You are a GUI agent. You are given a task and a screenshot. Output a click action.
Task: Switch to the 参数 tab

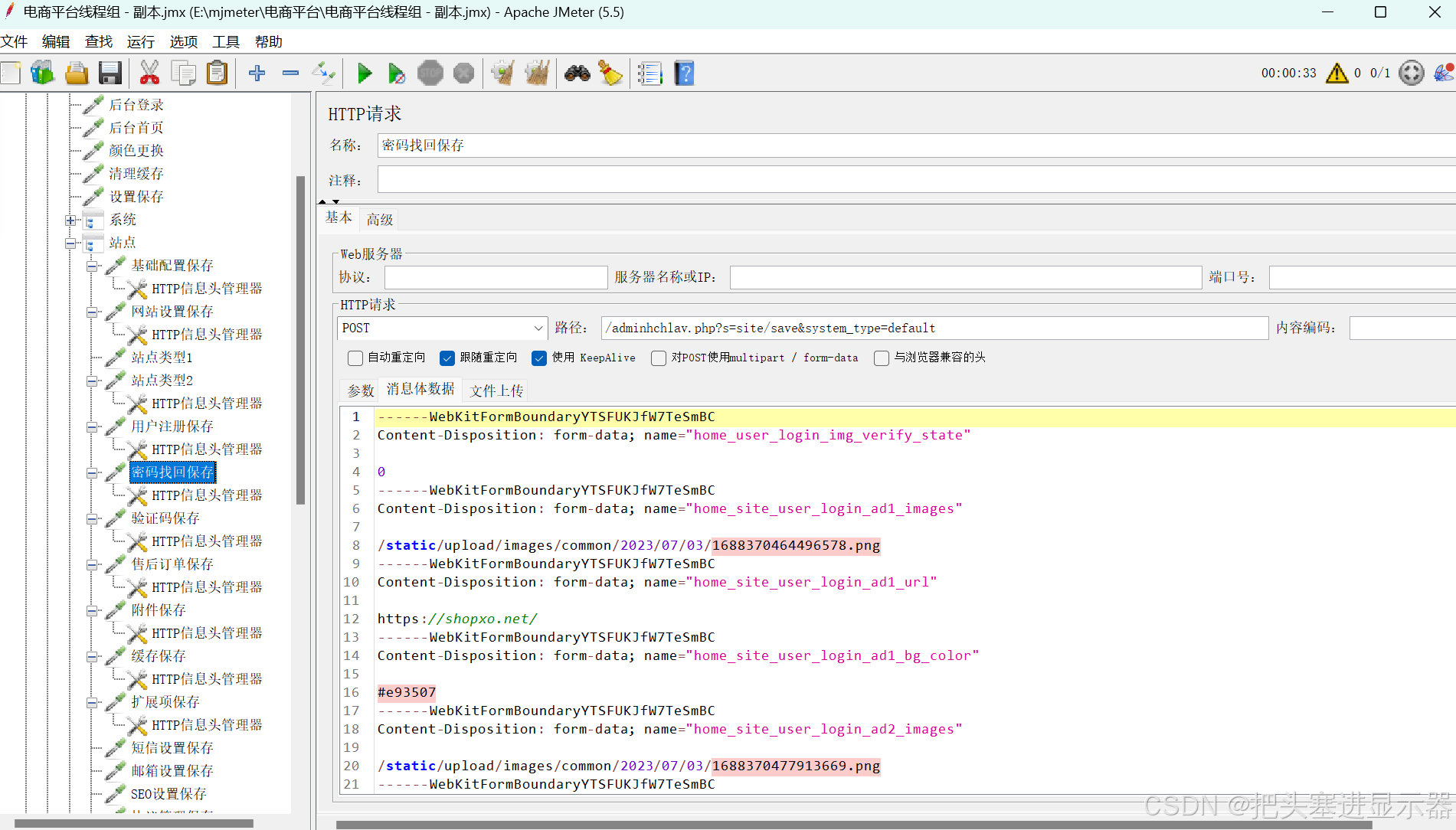[x=361, y=390]
